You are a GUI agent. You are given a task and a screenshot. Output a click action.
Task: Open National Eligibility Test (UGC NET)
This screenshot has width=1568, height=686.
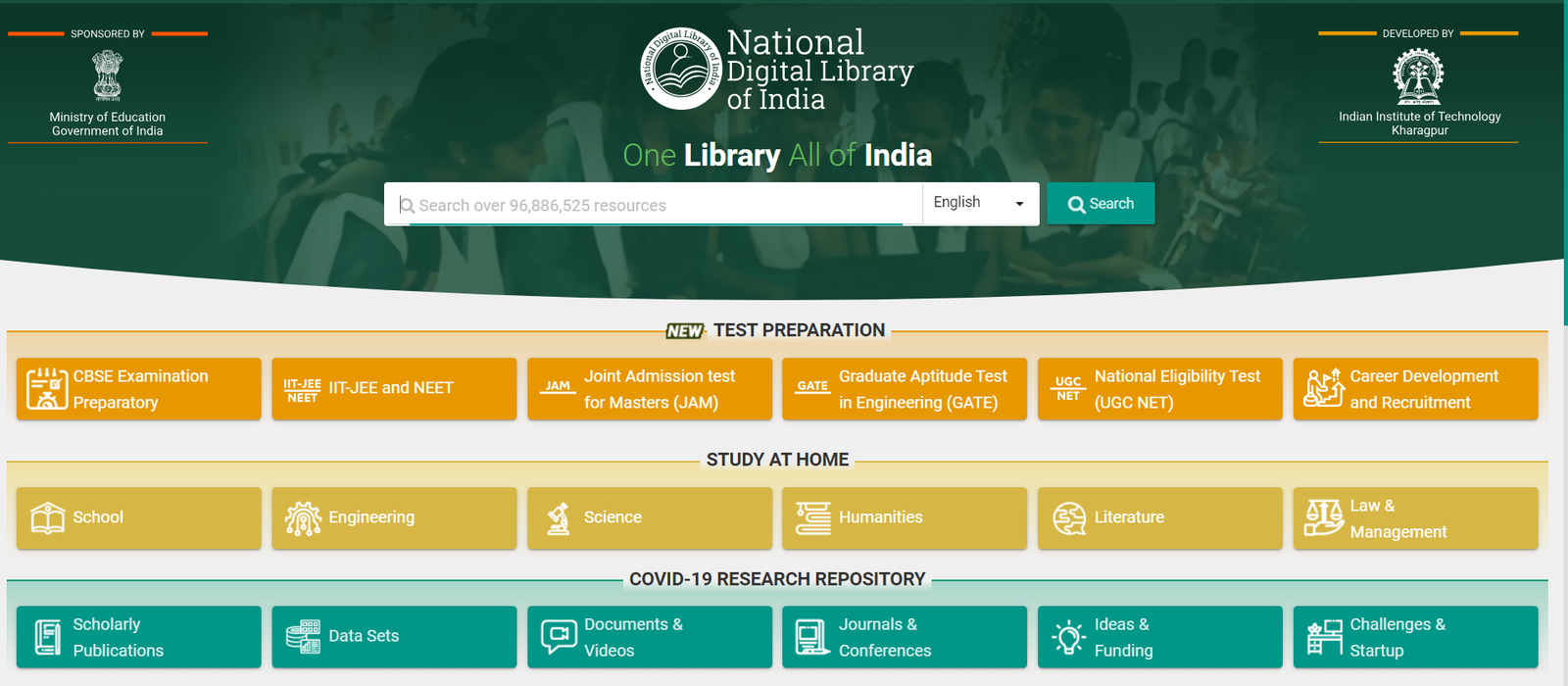point(1160,389)
